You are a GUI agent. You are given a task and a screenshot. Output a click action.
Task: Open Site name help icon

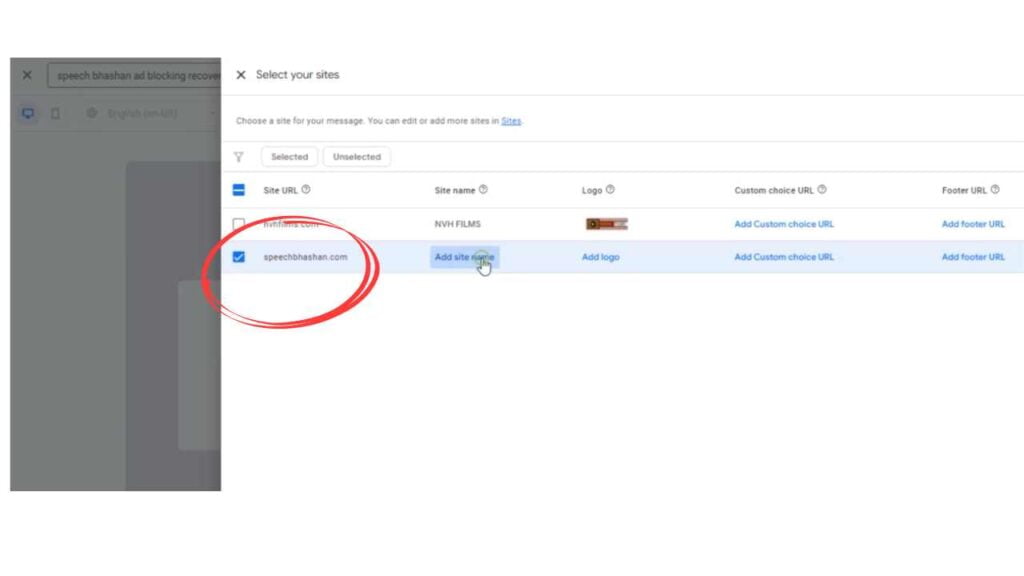(483, 189)
